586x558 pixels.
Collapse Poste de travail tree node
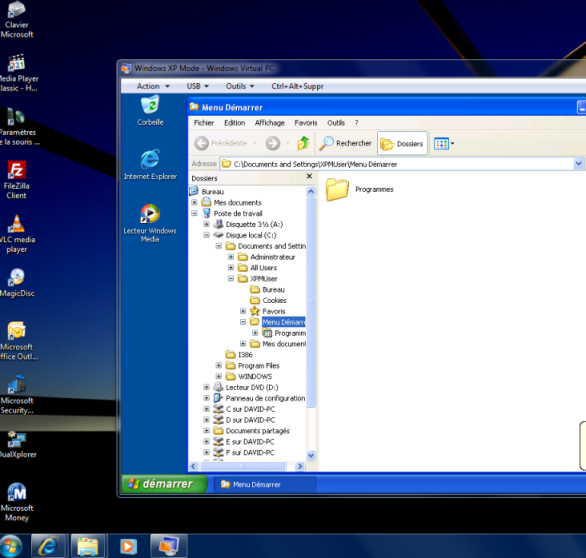pyautogui.click(x=194, y=213)
